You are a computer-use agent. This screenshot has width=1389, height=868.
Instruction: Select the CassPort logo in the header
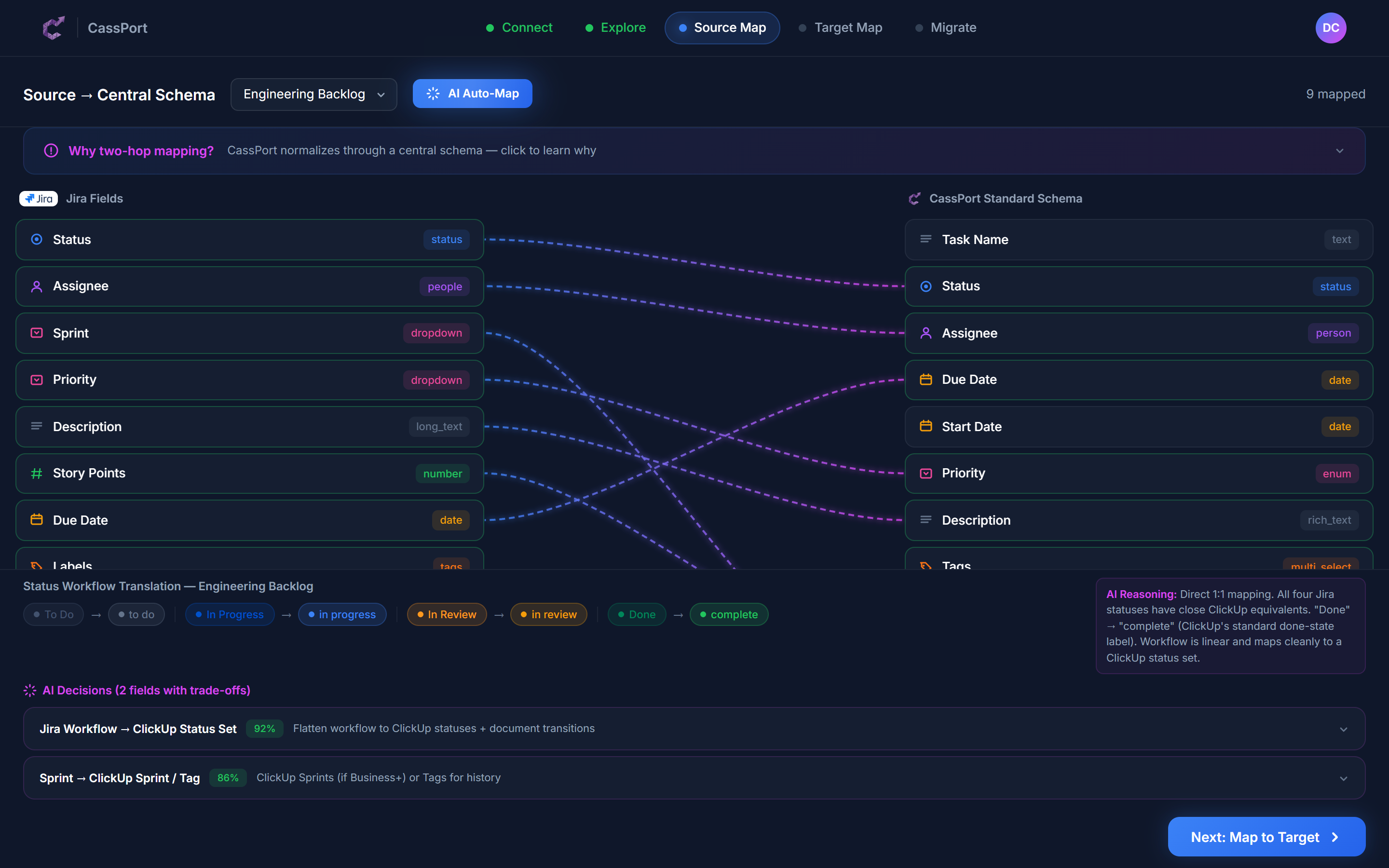pos(54,27)
